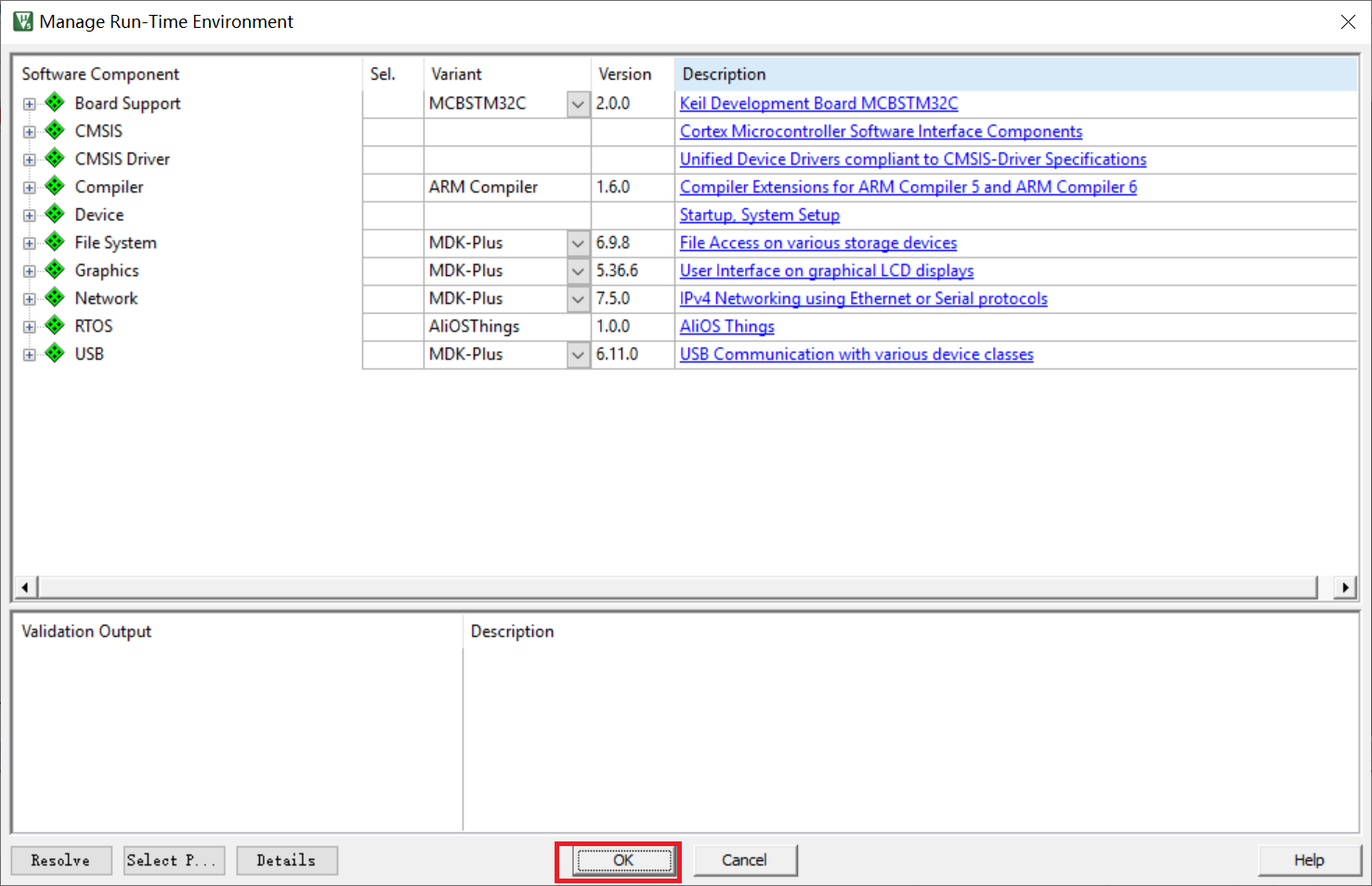Open USB Communication with device classes link

[x=856, y=354]
